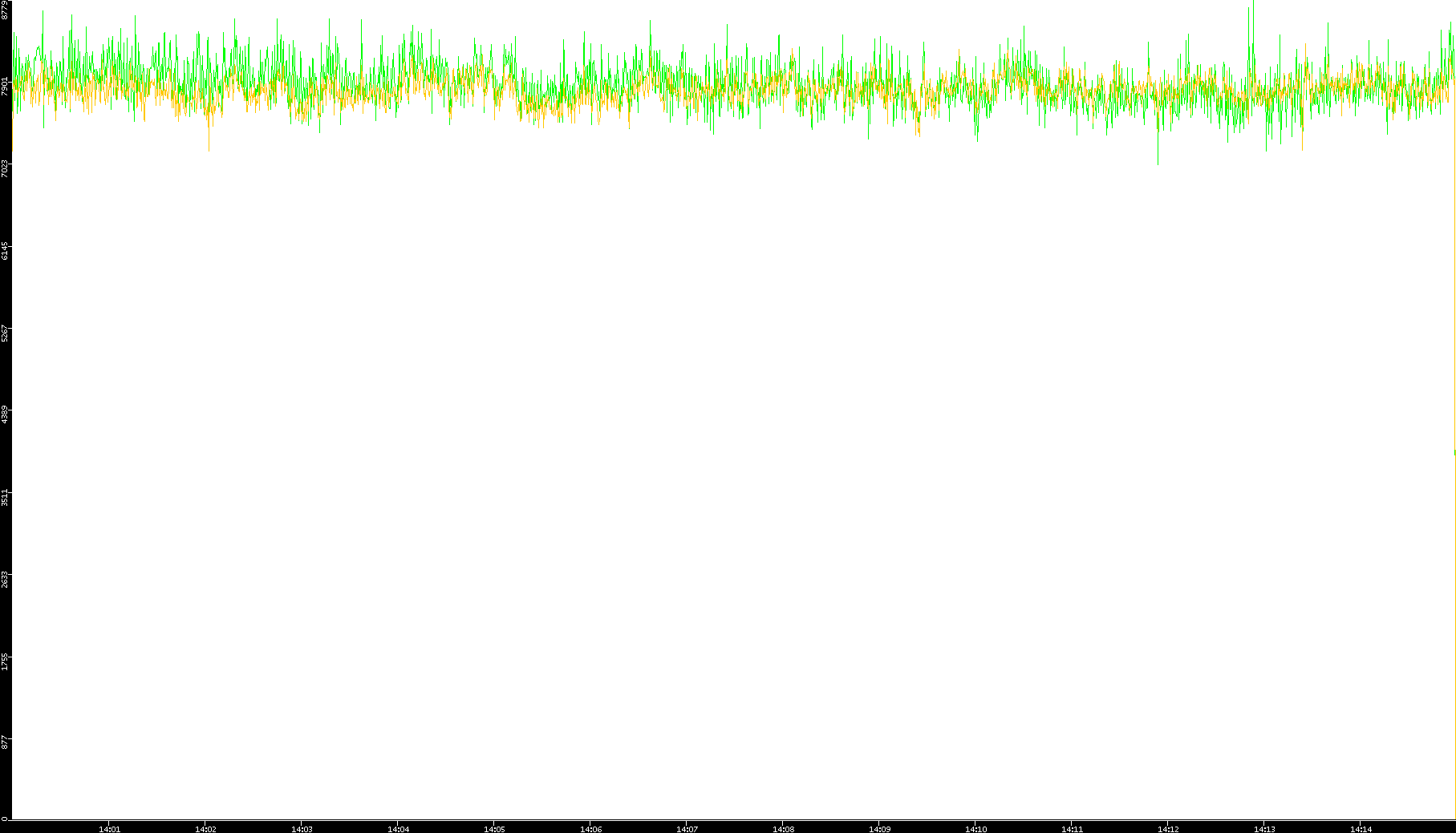Click the 5267 value axis label
The width and height of the screenshot is (1456, 833).
point(5,333)
